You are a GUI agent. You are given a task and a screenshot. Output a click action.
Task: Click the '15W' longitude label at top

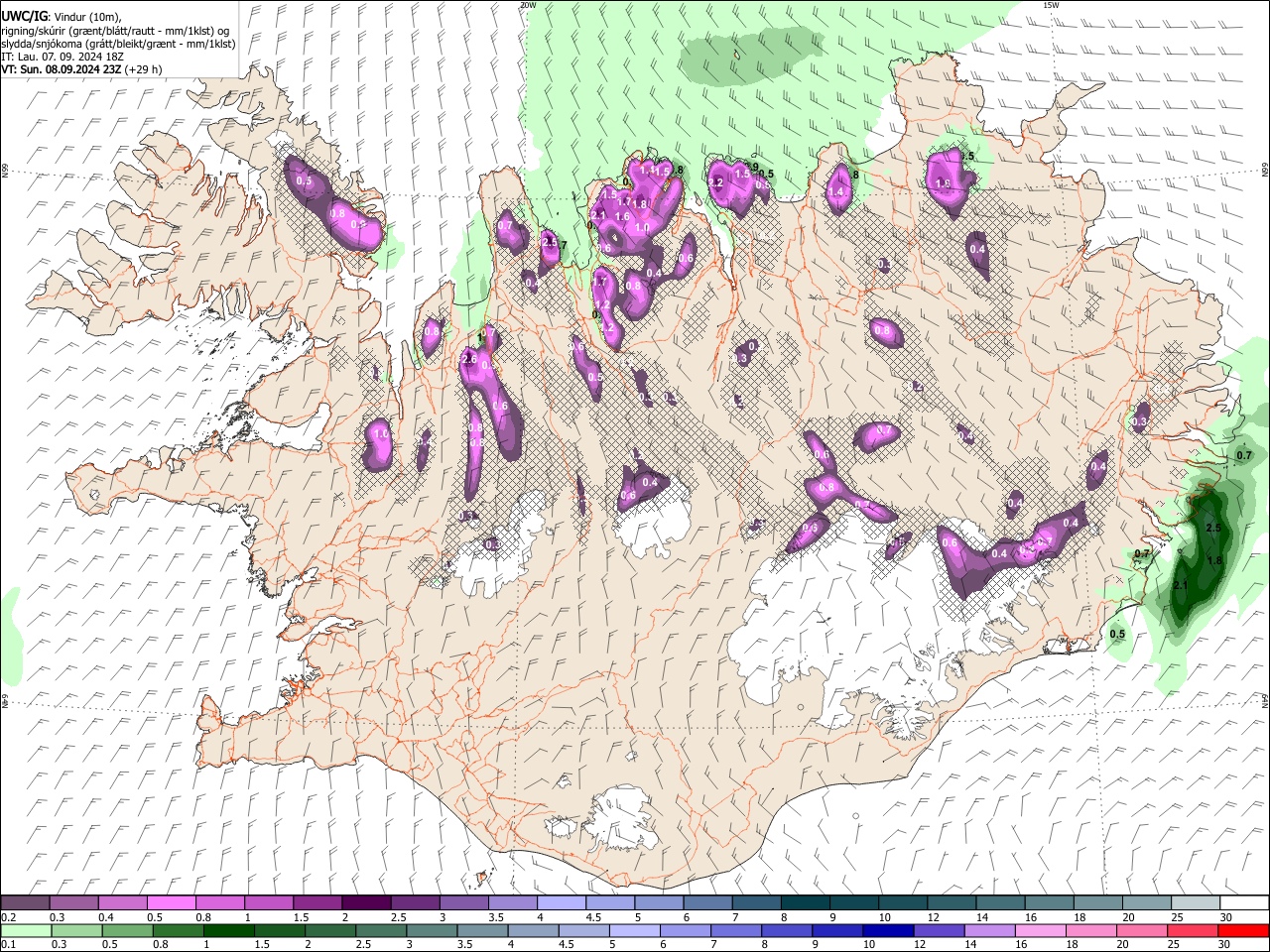(1051, 5)
